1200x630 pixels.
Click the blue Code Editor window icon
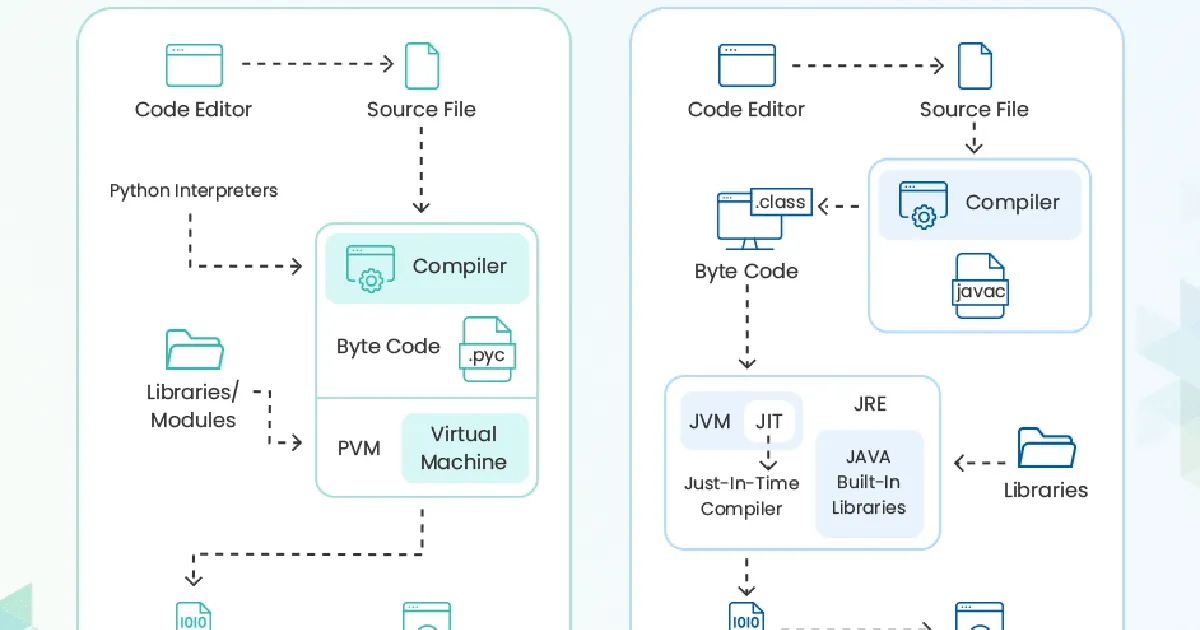click(x=747, y=65)
